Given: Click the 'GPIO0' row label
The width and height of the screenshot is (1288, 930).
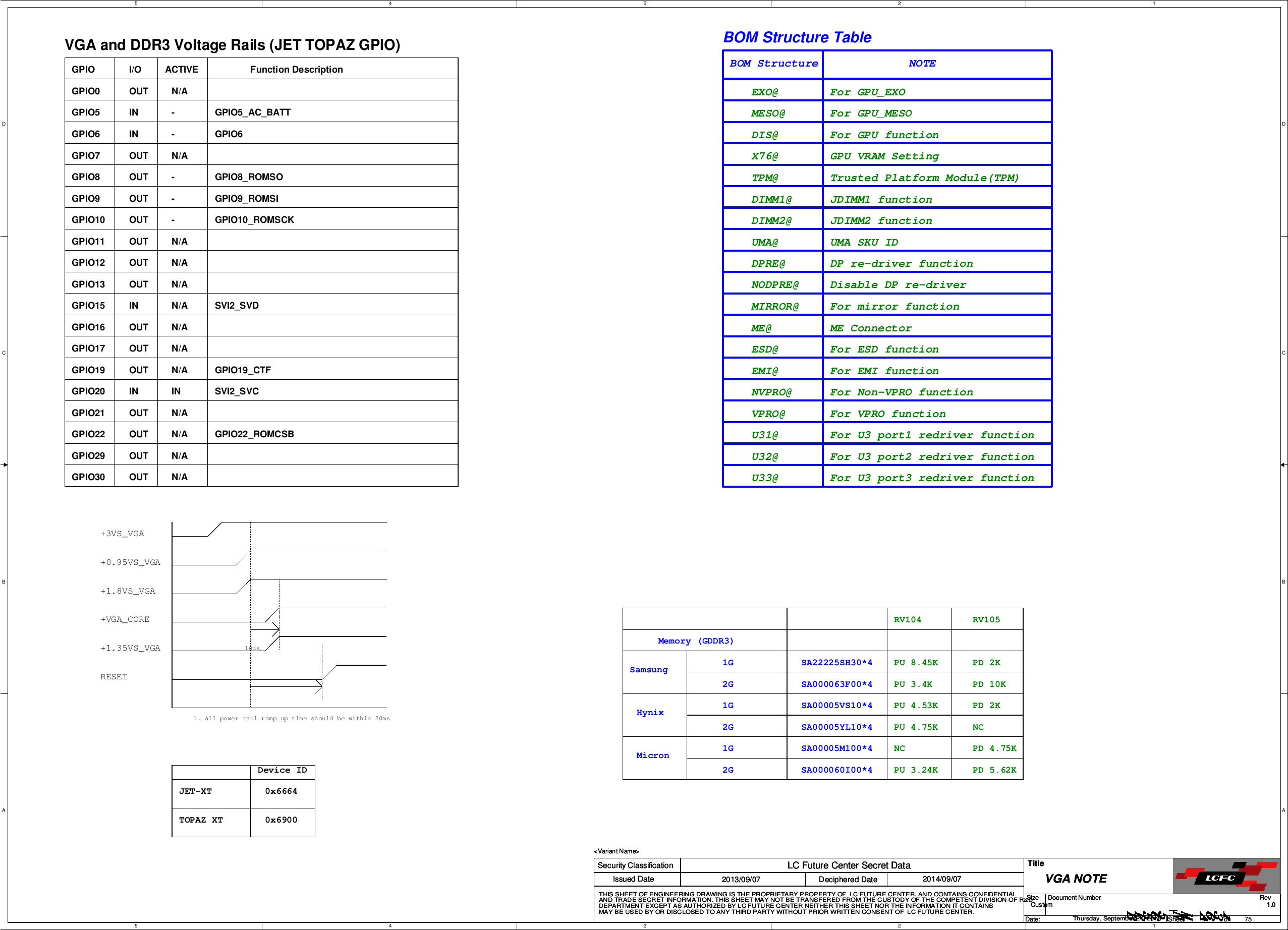Looking at the screenshot, I should [85, 91].
